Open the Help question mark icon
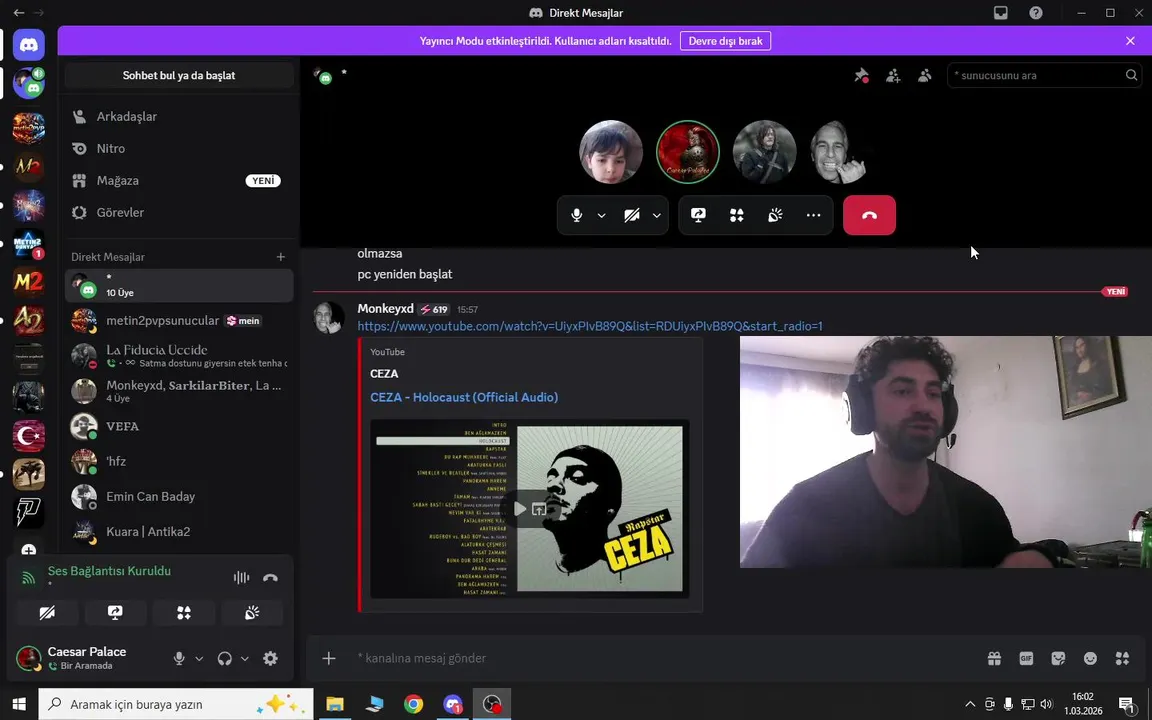The image size is (1152, 720). [x=1036, y=12]
